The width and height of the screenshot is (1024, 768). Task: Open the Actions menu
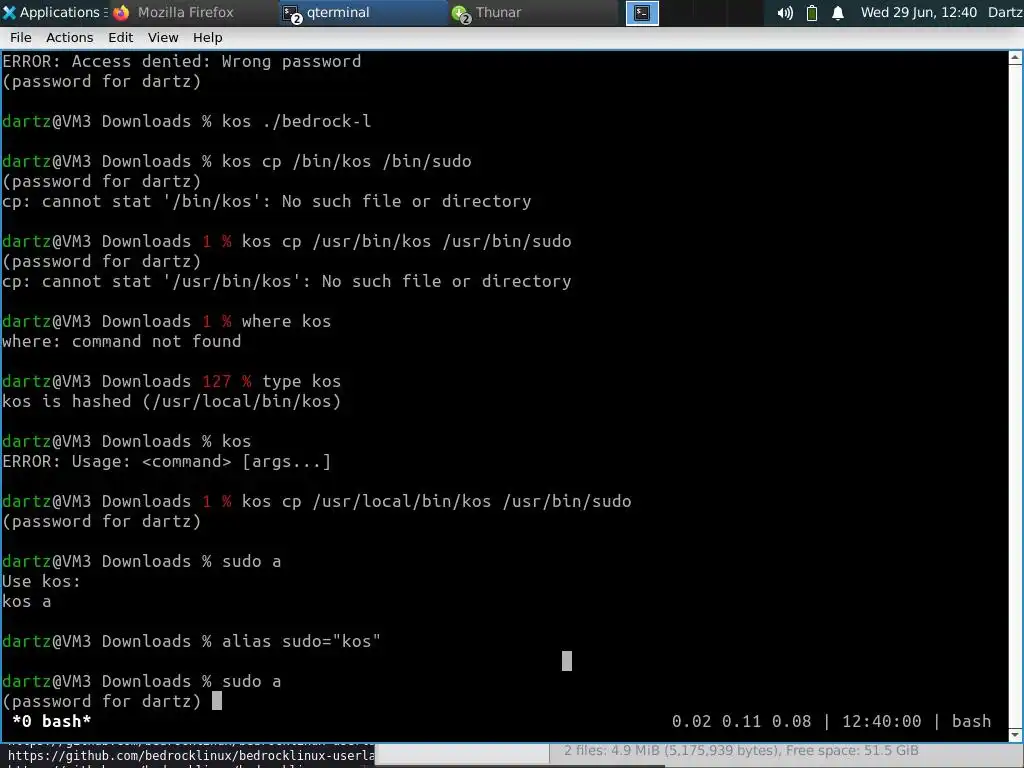coord(69,38)
